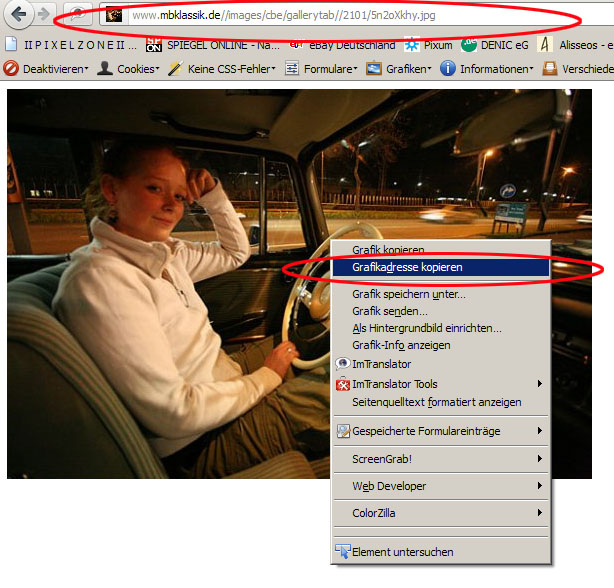Click the Cookies person icon
Image resolution: width=614 pixels, height=588 pixels.
(105, 68)
